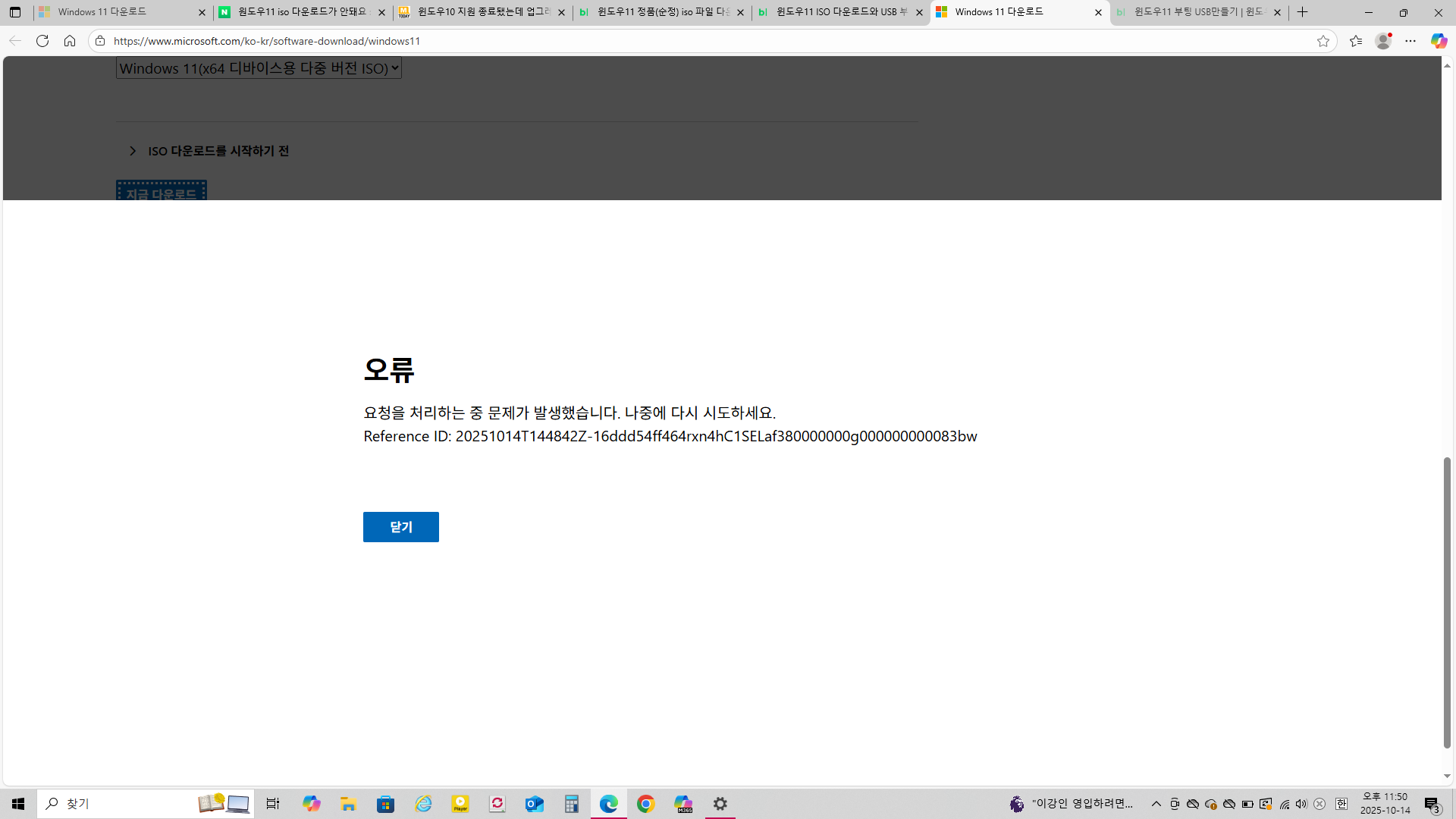This screenshot has height=819, width=1456.
Task: Check battery status in system tray
Action: [x=1247, y=804]
